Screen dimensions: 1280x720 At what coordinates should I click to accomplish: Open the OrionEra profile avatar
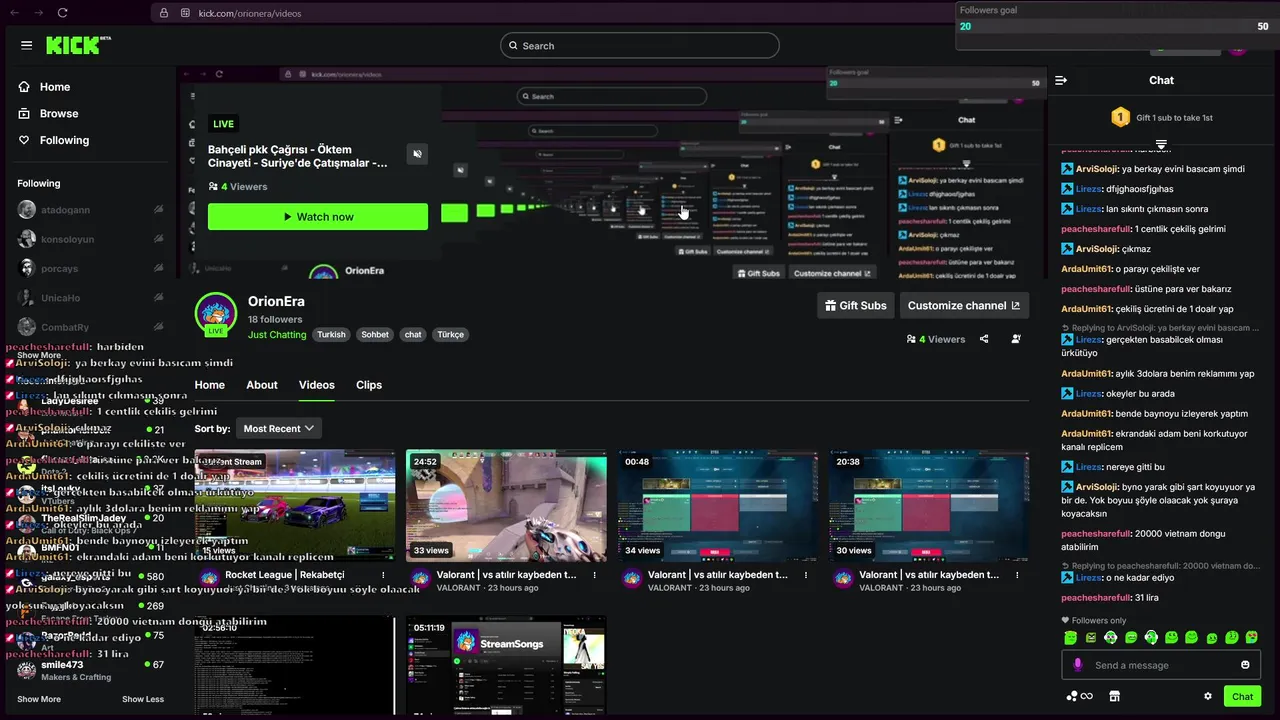click(x=215, y=314)
